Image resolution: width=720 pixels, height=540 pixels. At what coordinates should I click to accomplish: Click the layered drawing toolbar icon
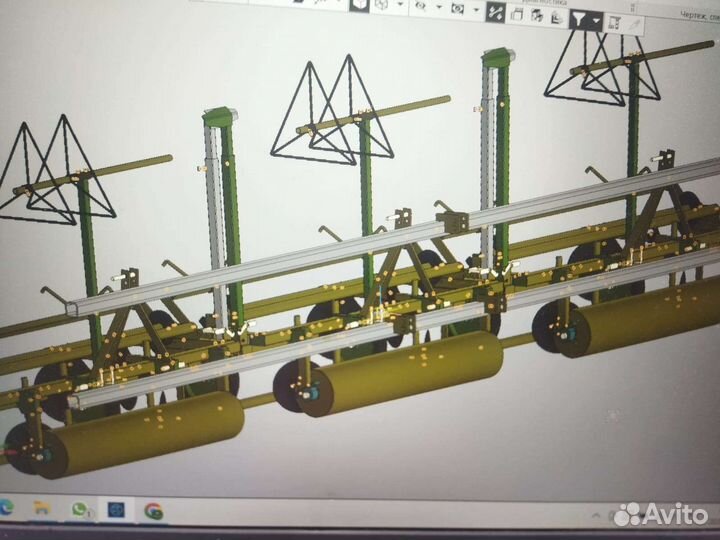click(x=557, y=18)
